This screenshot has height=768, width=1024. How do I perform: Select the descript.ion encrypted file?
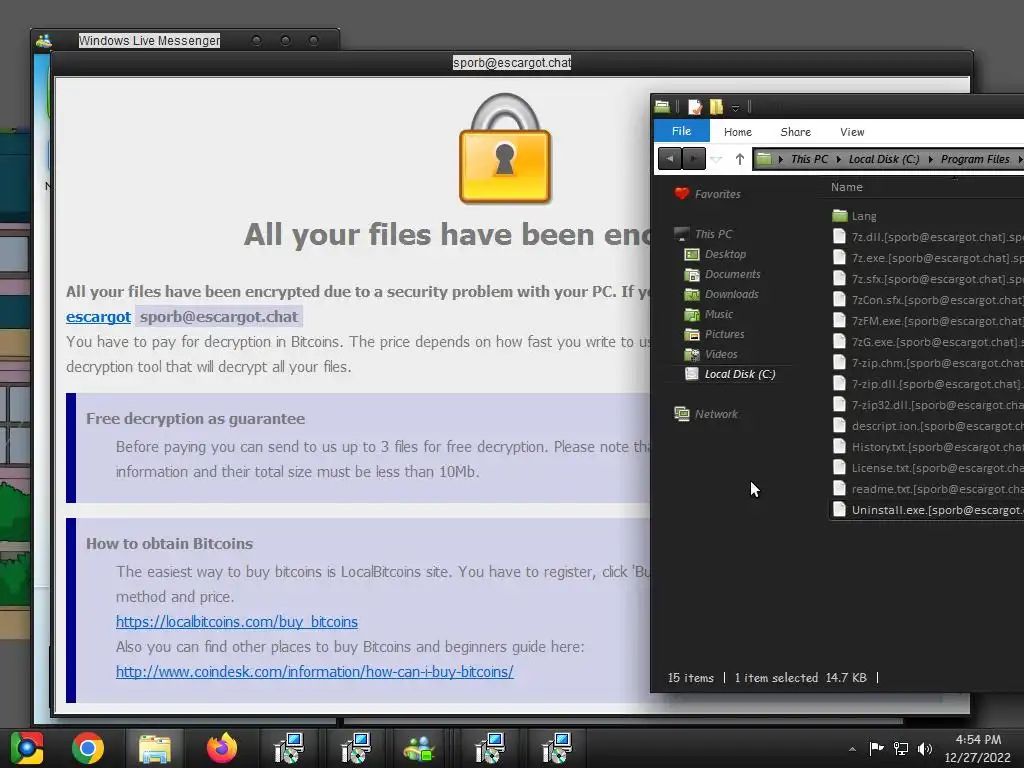coord(927,426)
